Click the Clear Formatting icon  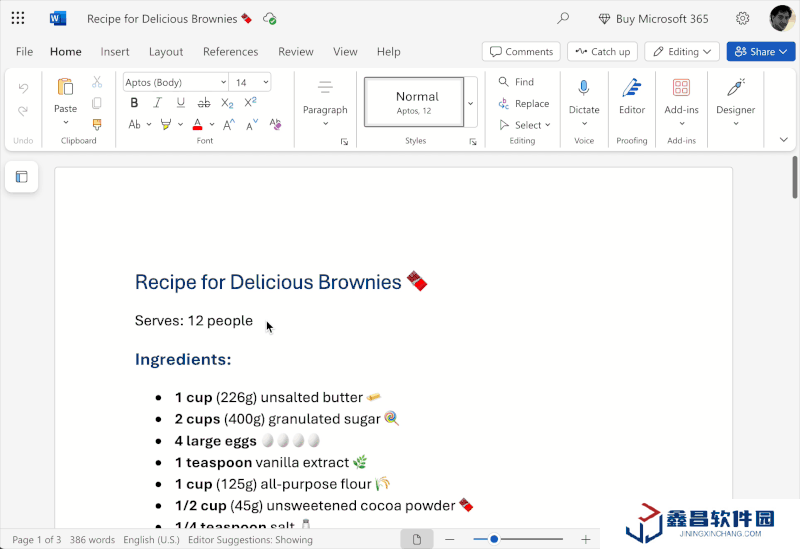coord(276,124)
